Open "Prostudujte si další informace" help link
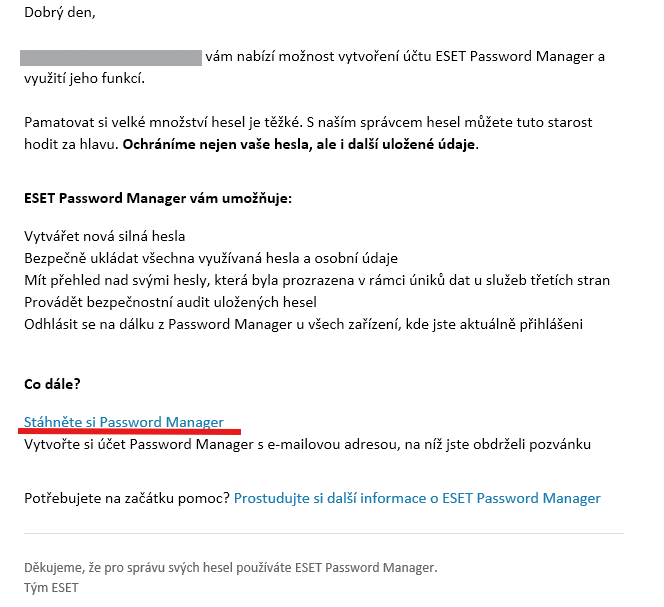Image resolution: width=664 pixels, height=607 pixels. point(417,498)
